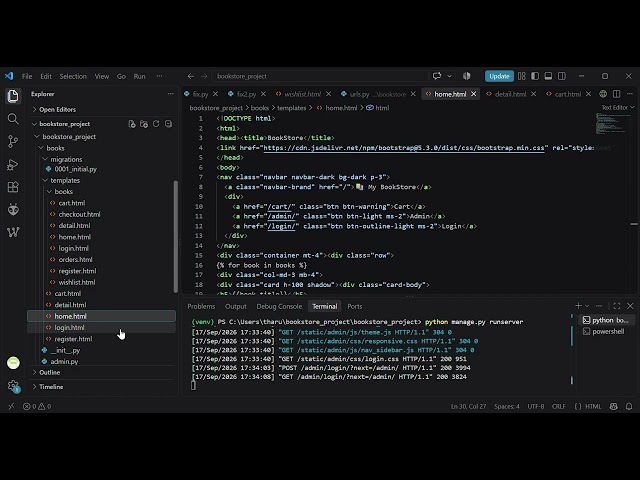This screenshot has height=480, width=640.
Task: Refresh the Explorer file tree
Action: [x=156, y=124]
